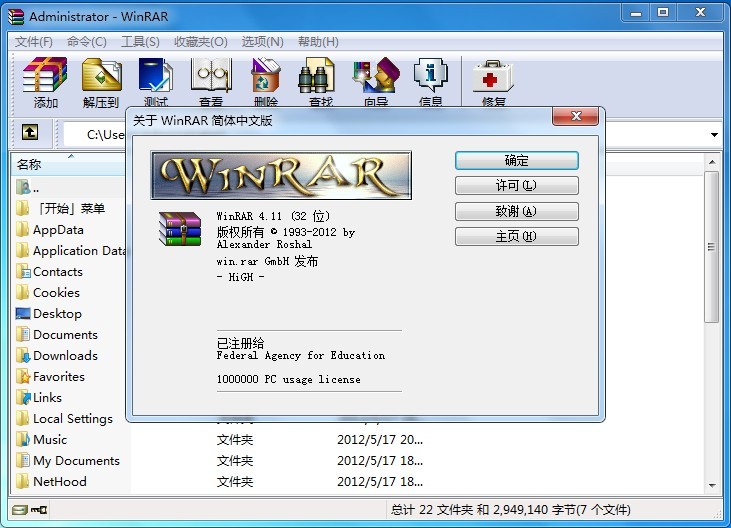Screen dimensions: 731x528
Task: Click the Info (信息) toolbar icon
Action: (x=431, y=77)
